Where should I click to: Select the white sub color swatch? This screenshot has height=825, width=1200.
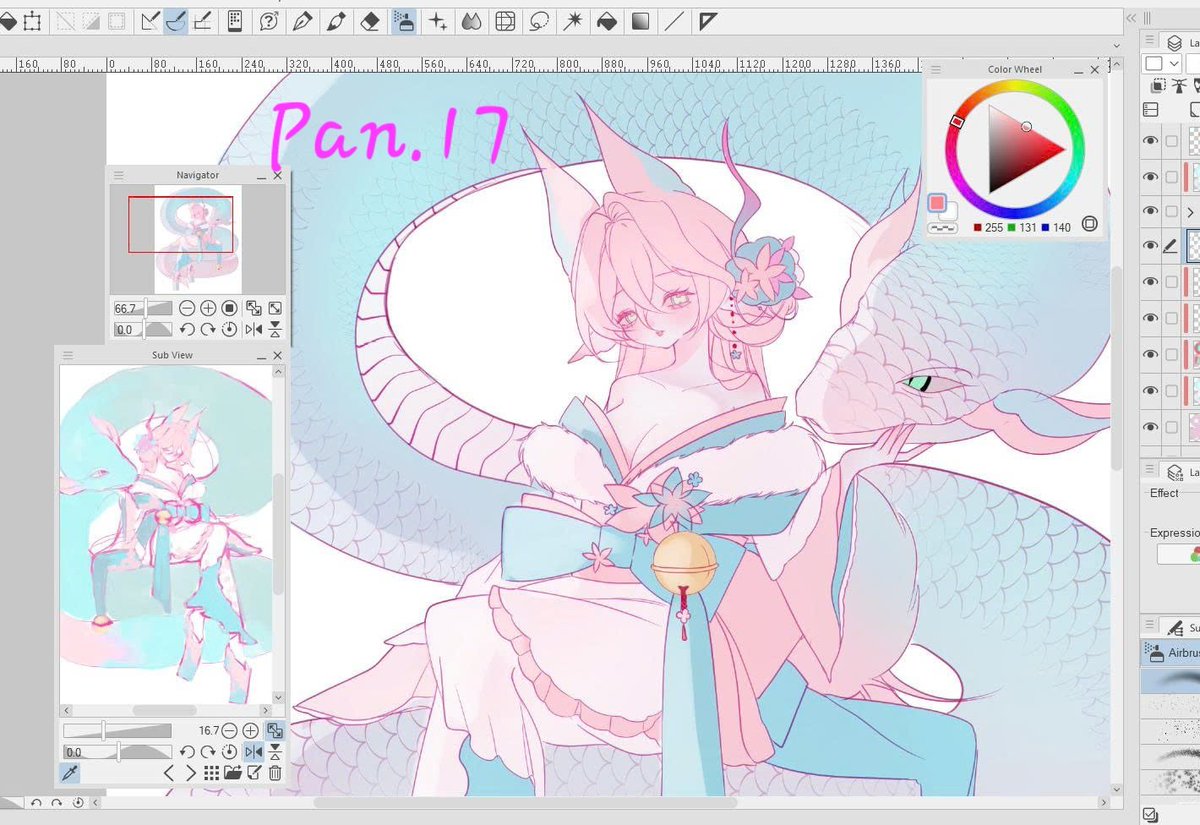point(951,210)
